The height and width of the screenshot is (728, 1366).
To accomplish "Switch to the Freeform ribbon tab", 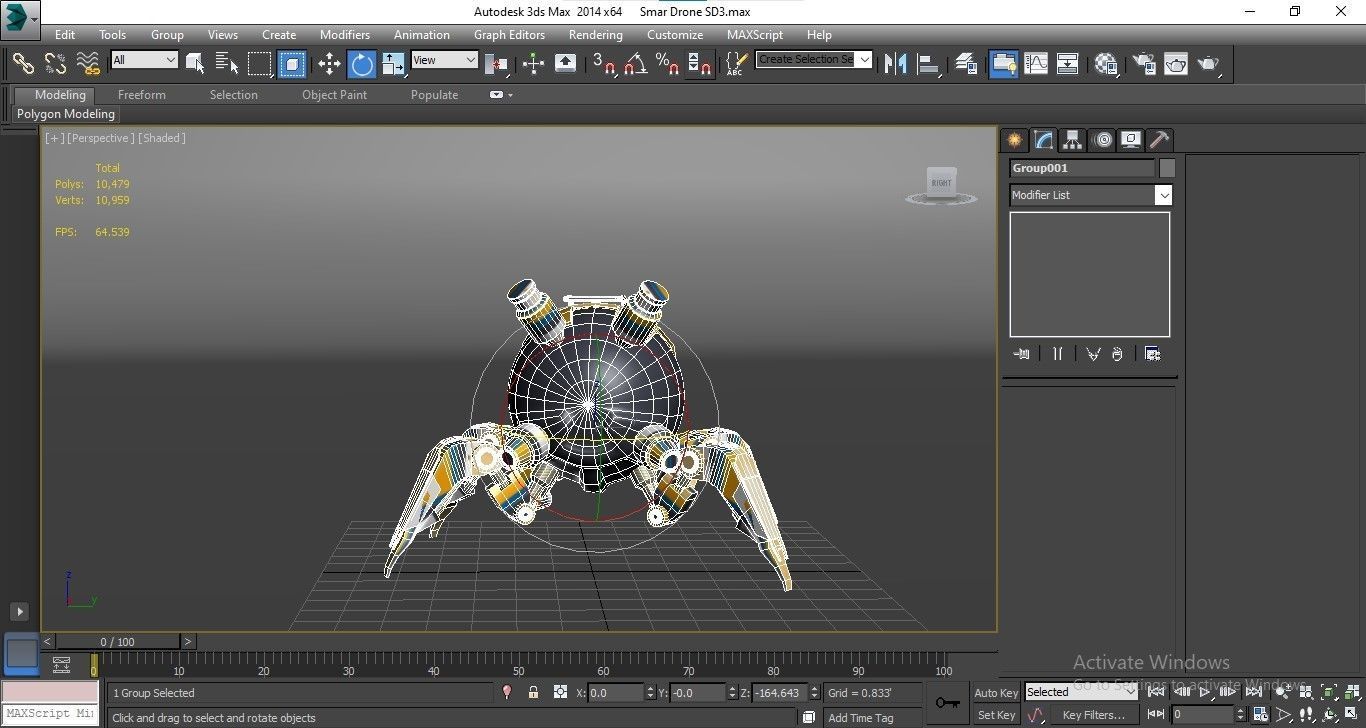I will tap(142, 95).
